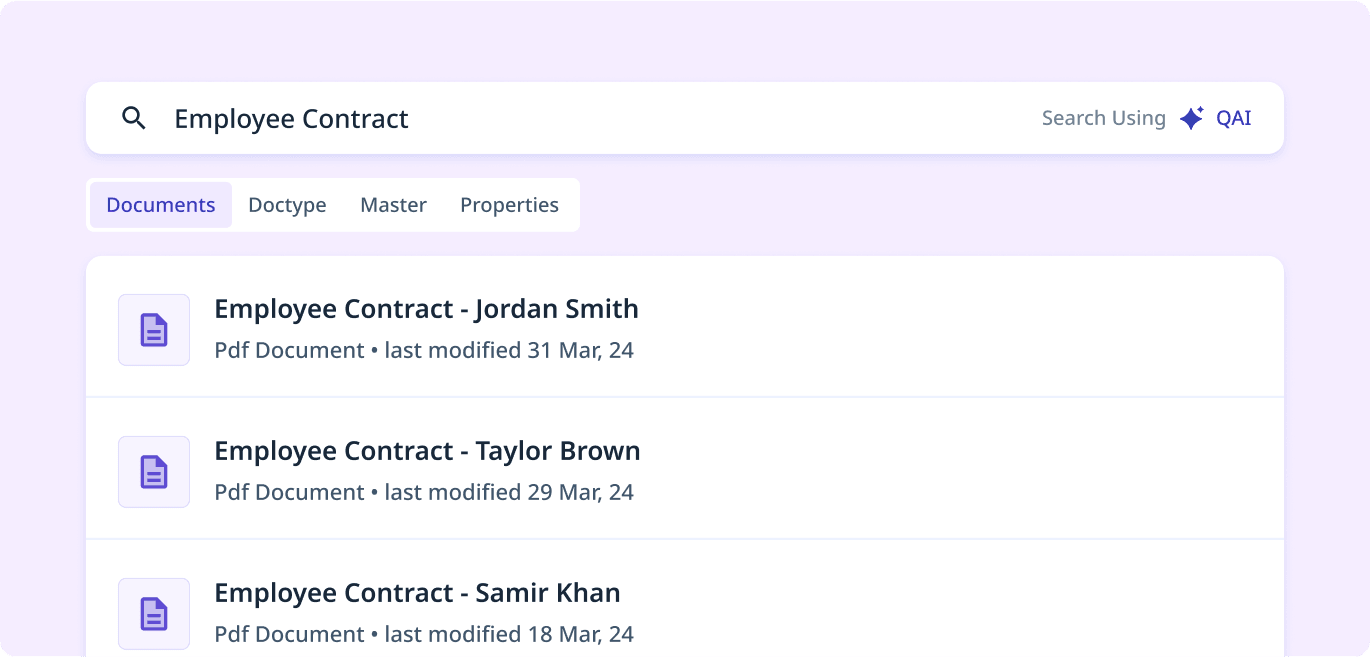
Task: Click the Jordan Smith document file icon
Action: (154, 330)
